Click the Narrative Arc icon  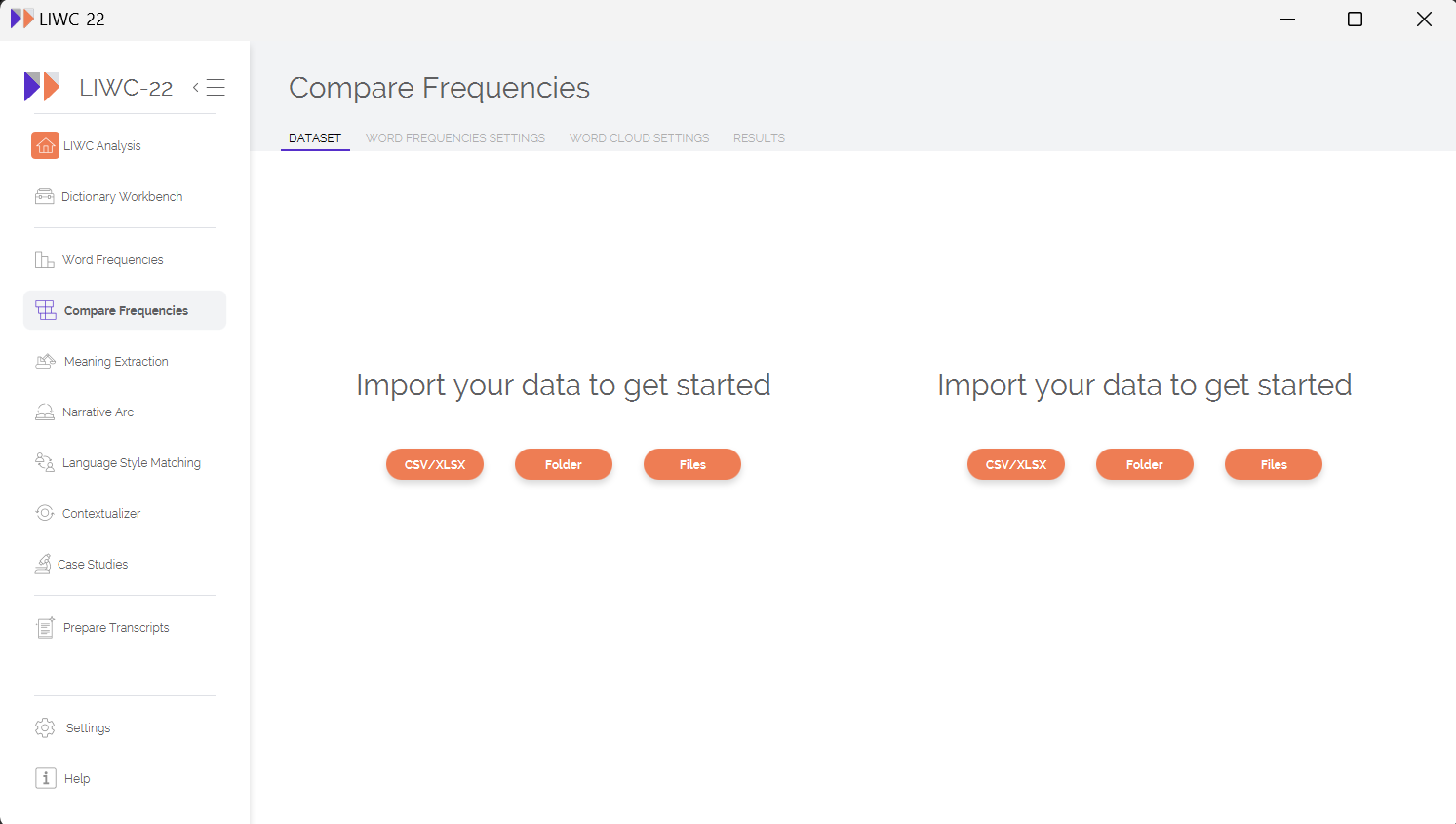[45, 412]
